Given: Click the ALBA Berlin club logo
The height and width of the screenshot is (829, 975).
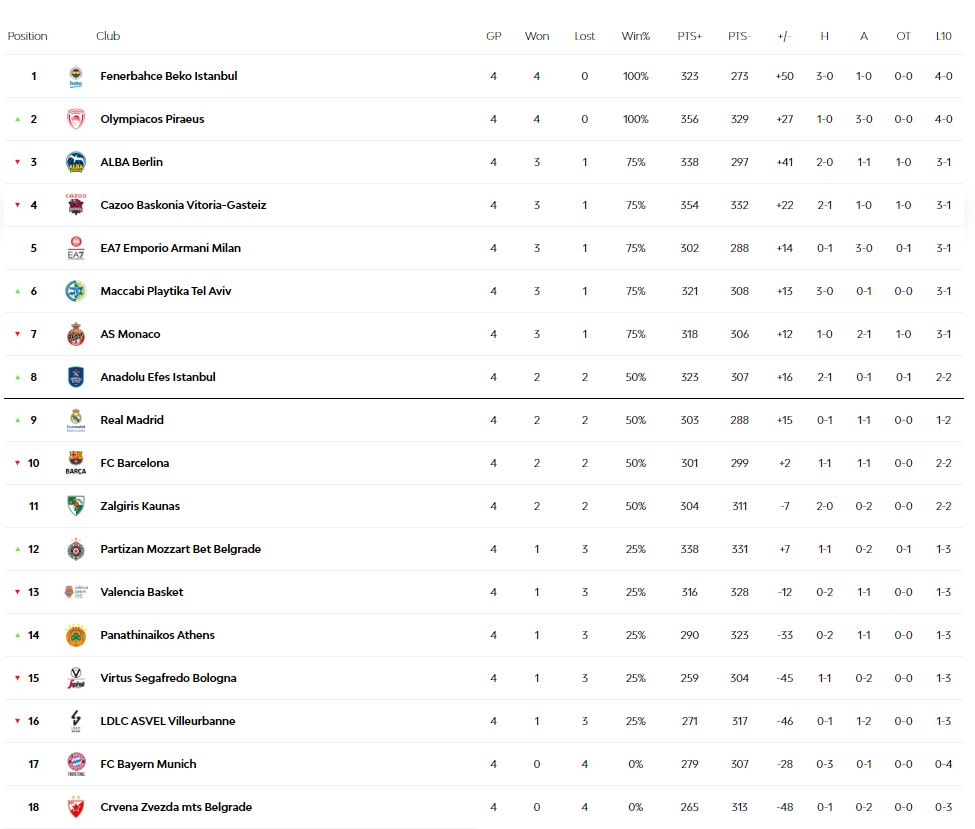Looking at the screenshot, I should point(76,162).
